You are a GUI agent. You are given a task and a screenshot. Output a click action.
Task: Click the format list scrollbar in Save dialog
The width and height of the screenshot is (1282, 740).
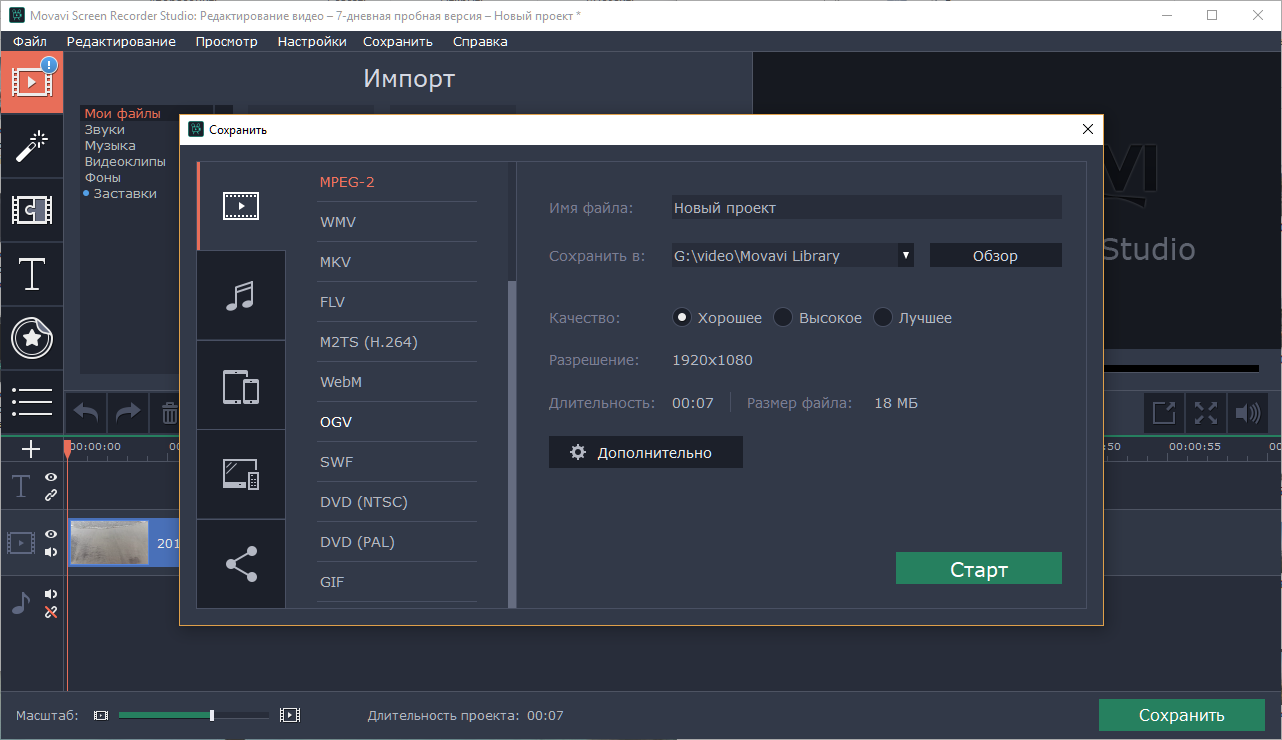(x=512, y=445)
